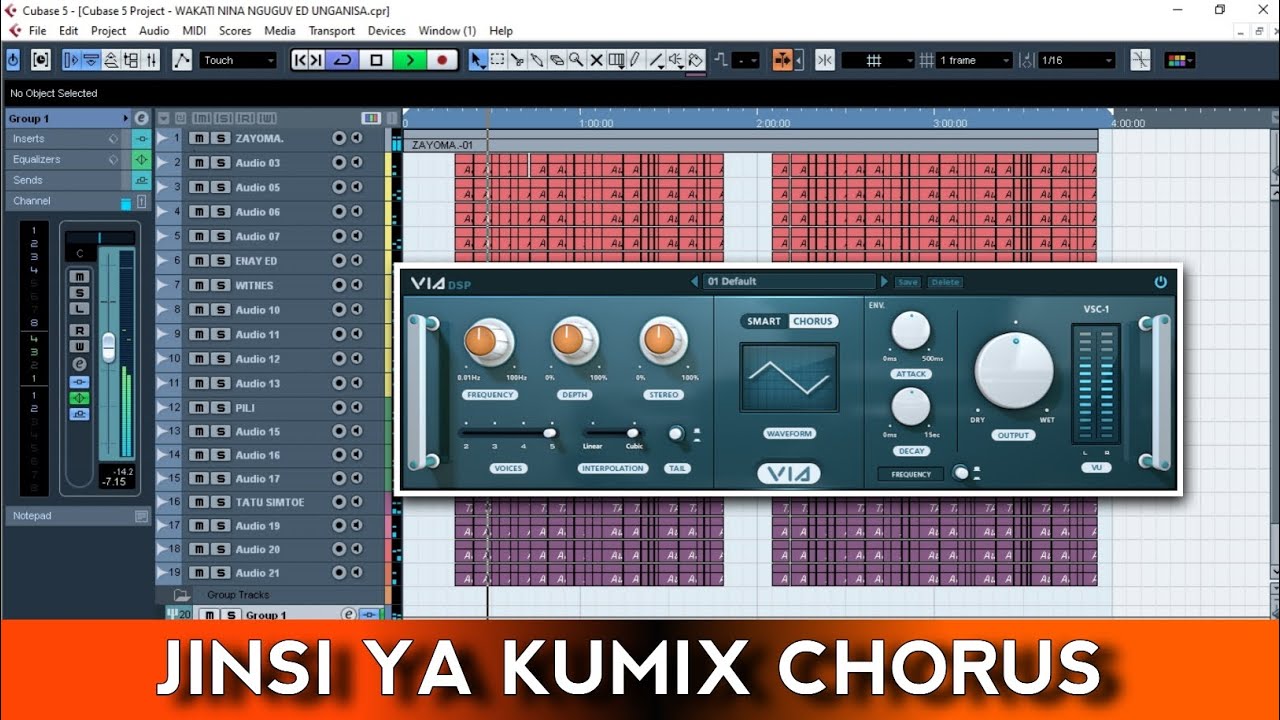This screenshot has width=1280, height=720.
Task: Click the VIA plugin Frequency knob
Action: click(x=487, y=342)
